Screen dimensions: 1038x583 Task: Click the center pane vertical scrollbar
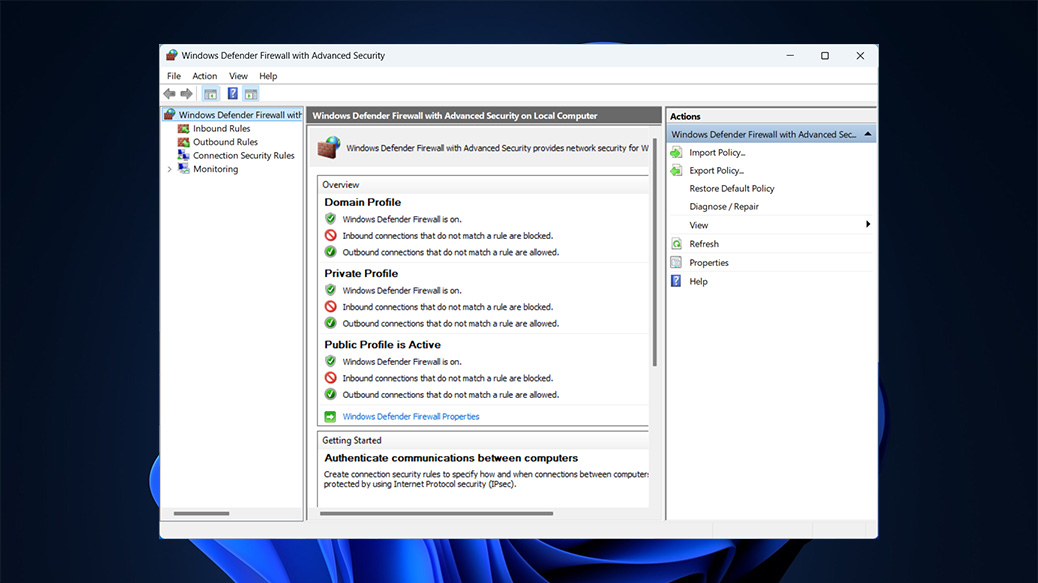point(654,251)
